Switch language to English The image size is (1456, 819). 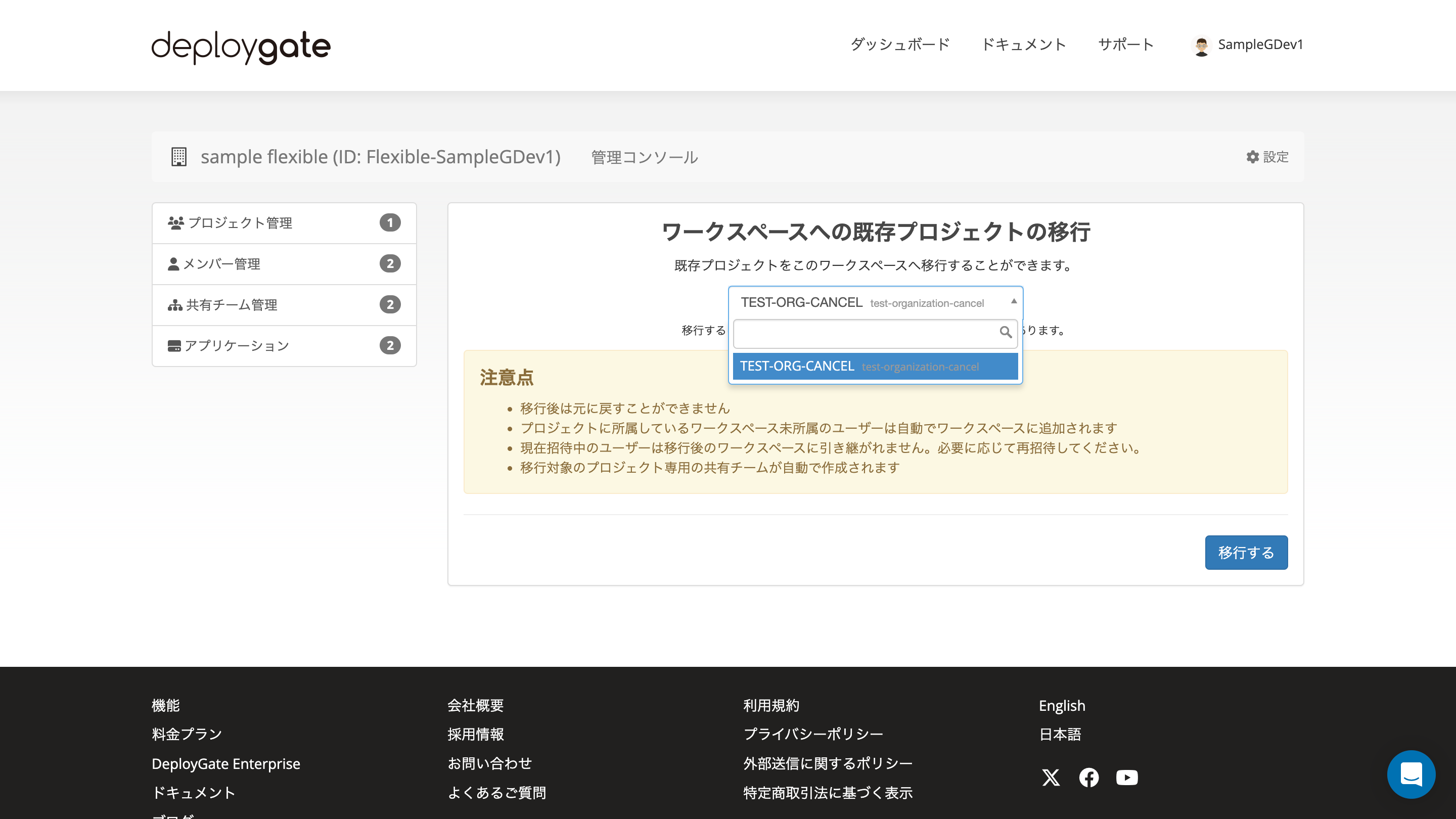click(1062, 705)
